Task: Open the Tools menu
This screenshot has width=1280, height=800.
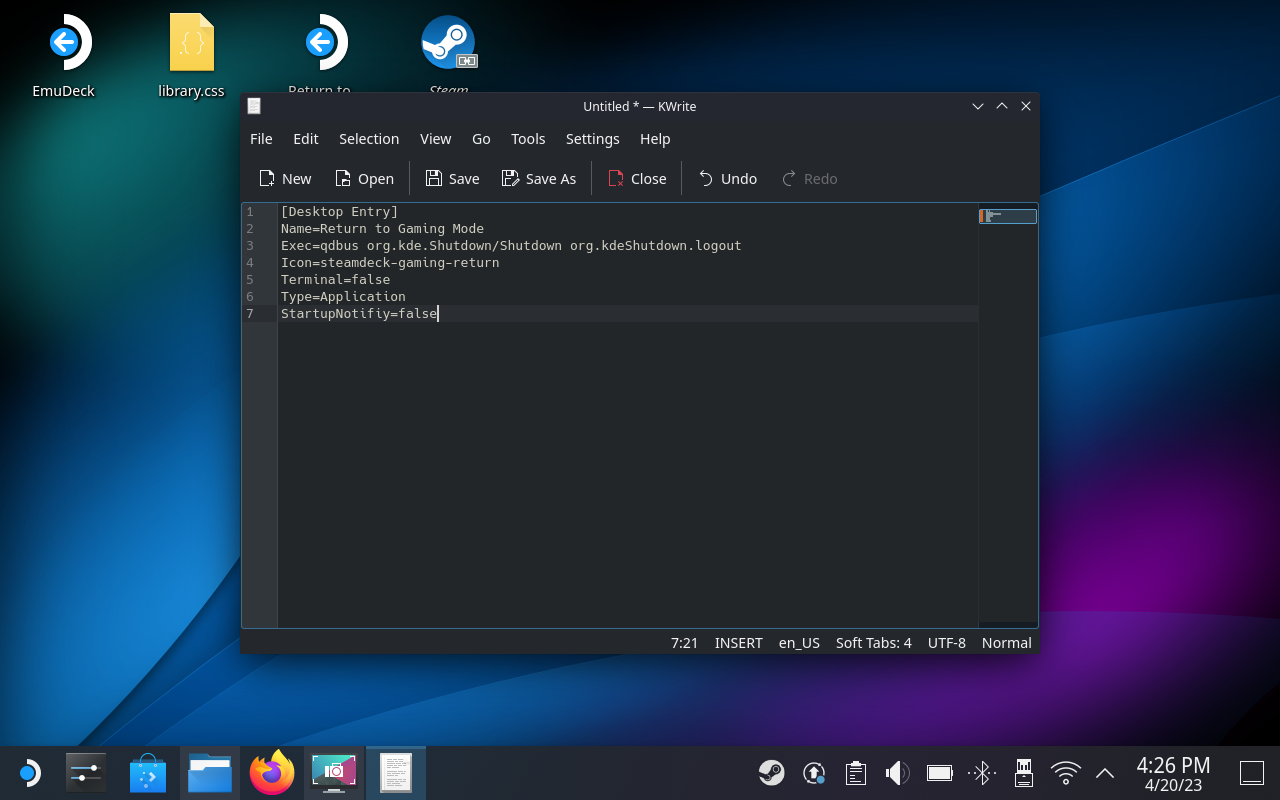Action: pos(528,139)
